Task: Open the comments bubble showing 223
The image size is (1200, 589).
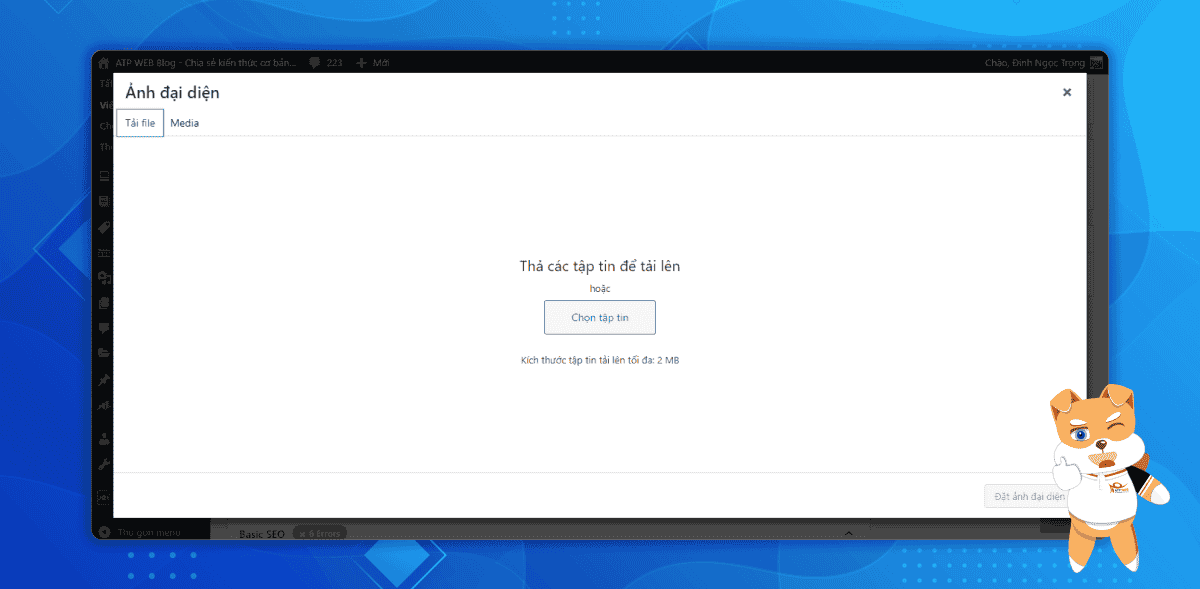Action: [x=326, y=63]
